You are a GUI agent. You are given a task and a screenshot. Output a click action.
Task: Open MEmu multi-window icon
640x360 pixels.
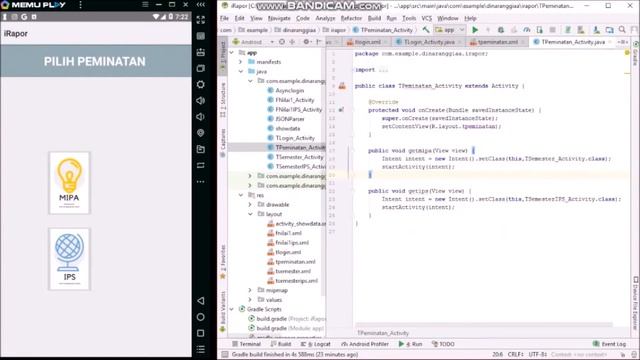tap(200, 68)
